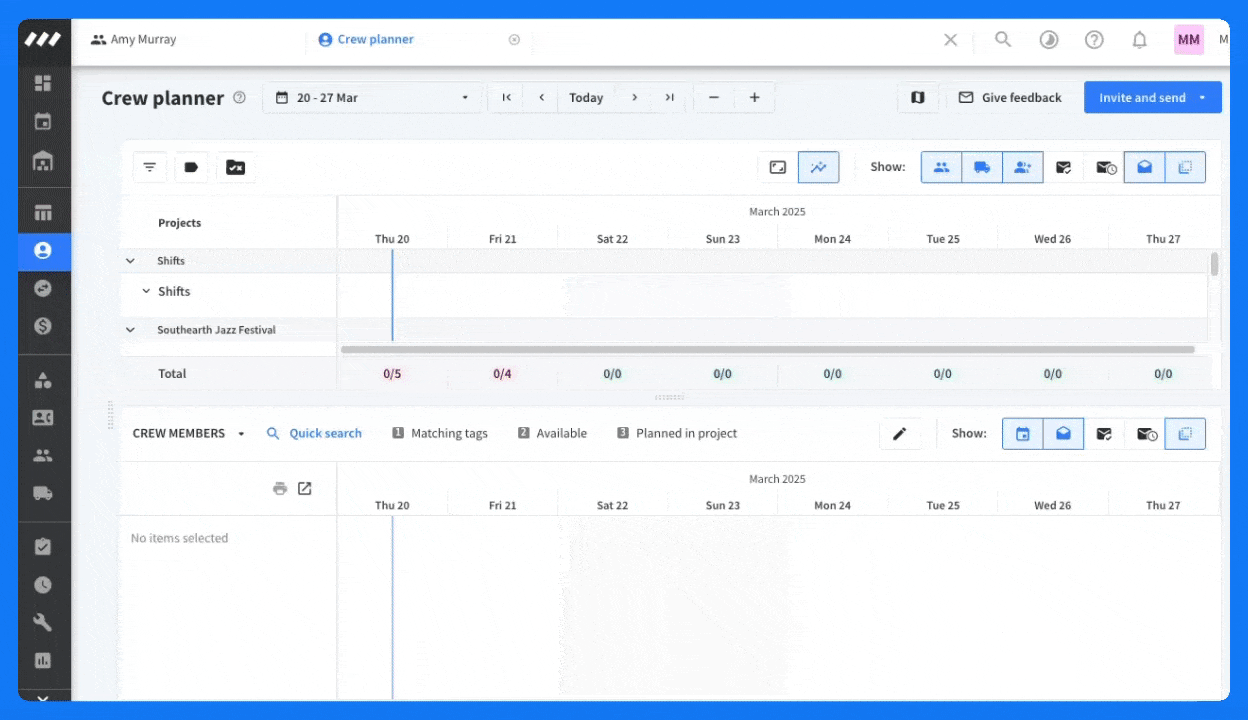Click the notifications bell icon
Viewport: 1248px width, 720px height.
(1139, 40)
